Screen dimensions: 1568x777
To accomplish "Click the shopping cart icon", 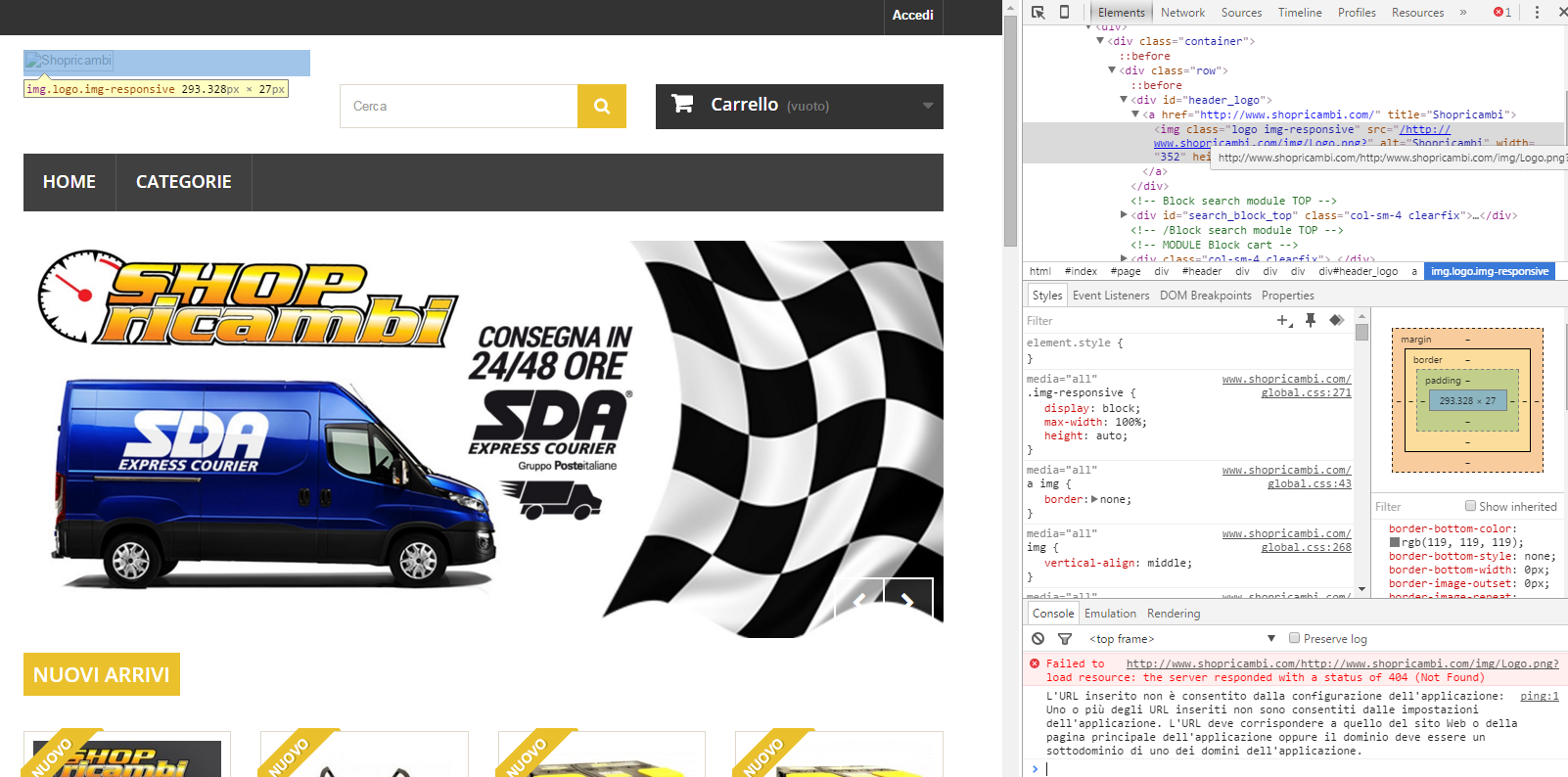I will tap(682, 103).
